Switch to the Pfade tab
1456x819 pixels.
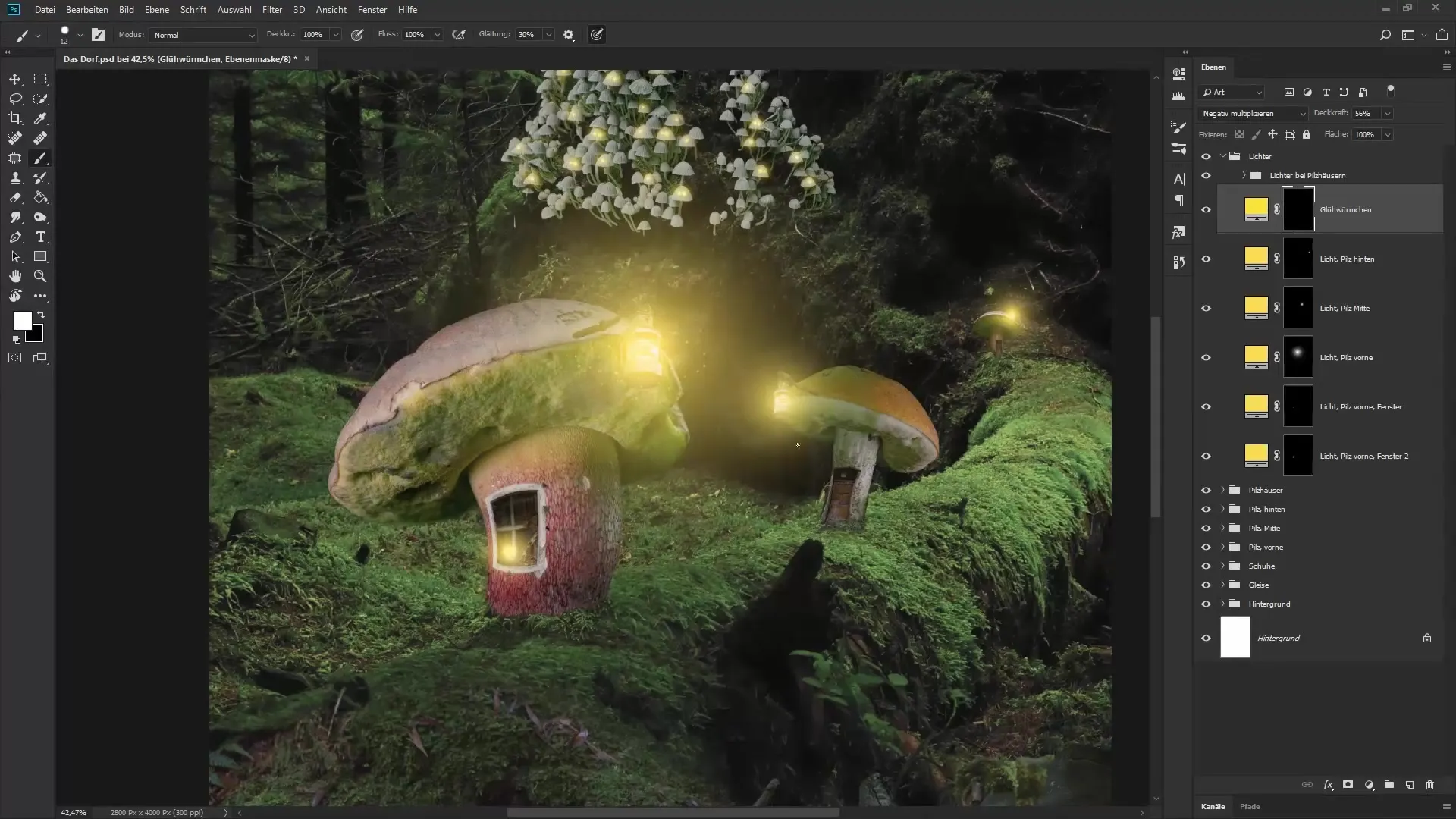(x=1250, y=807)
